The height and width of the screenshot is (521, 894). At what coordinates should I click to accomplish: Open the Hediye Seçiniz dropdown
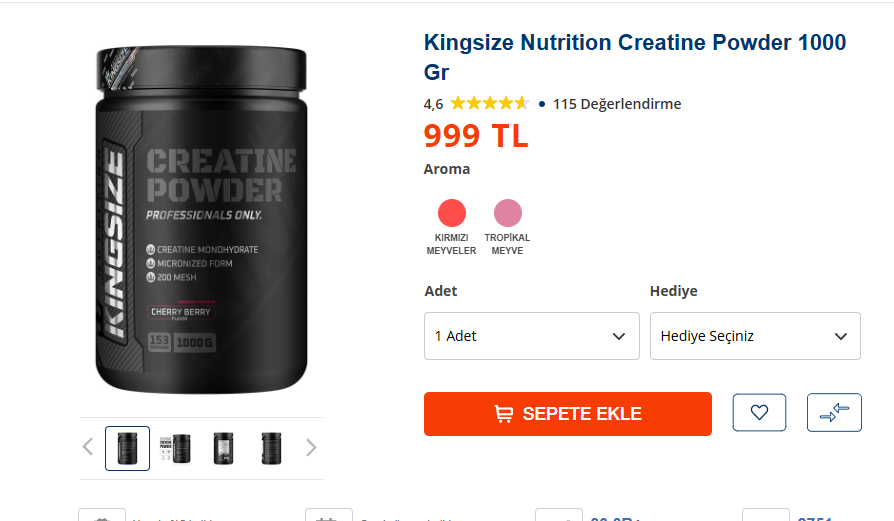755,336
